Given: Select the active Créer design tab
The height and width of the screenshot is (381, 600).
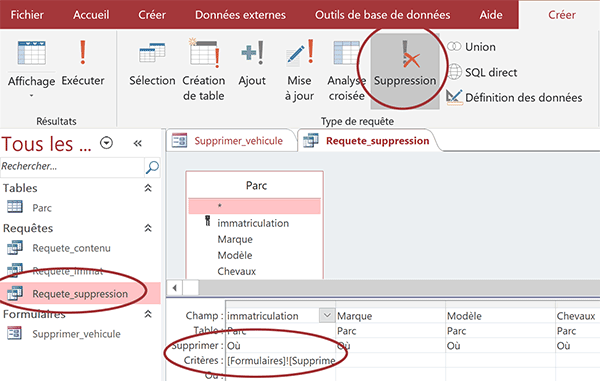Looking at the screenshot, I should [562, 15].
